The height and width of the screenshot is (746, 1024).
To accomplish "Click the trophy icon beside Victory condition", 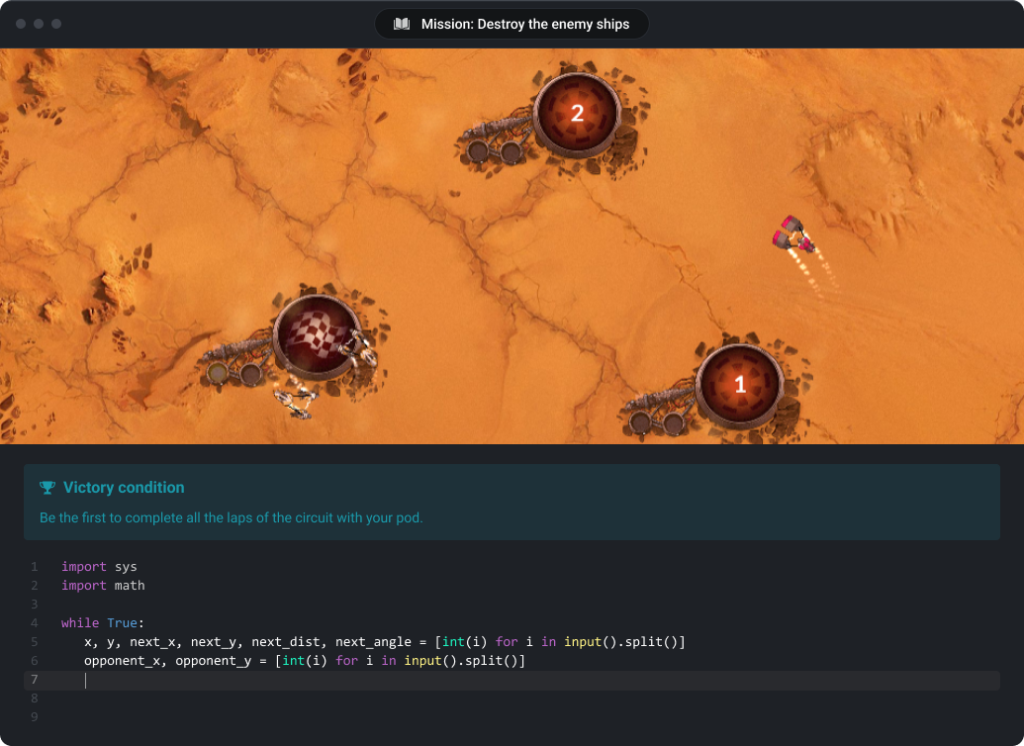I will pyautogui.click(x=47, y=488).
